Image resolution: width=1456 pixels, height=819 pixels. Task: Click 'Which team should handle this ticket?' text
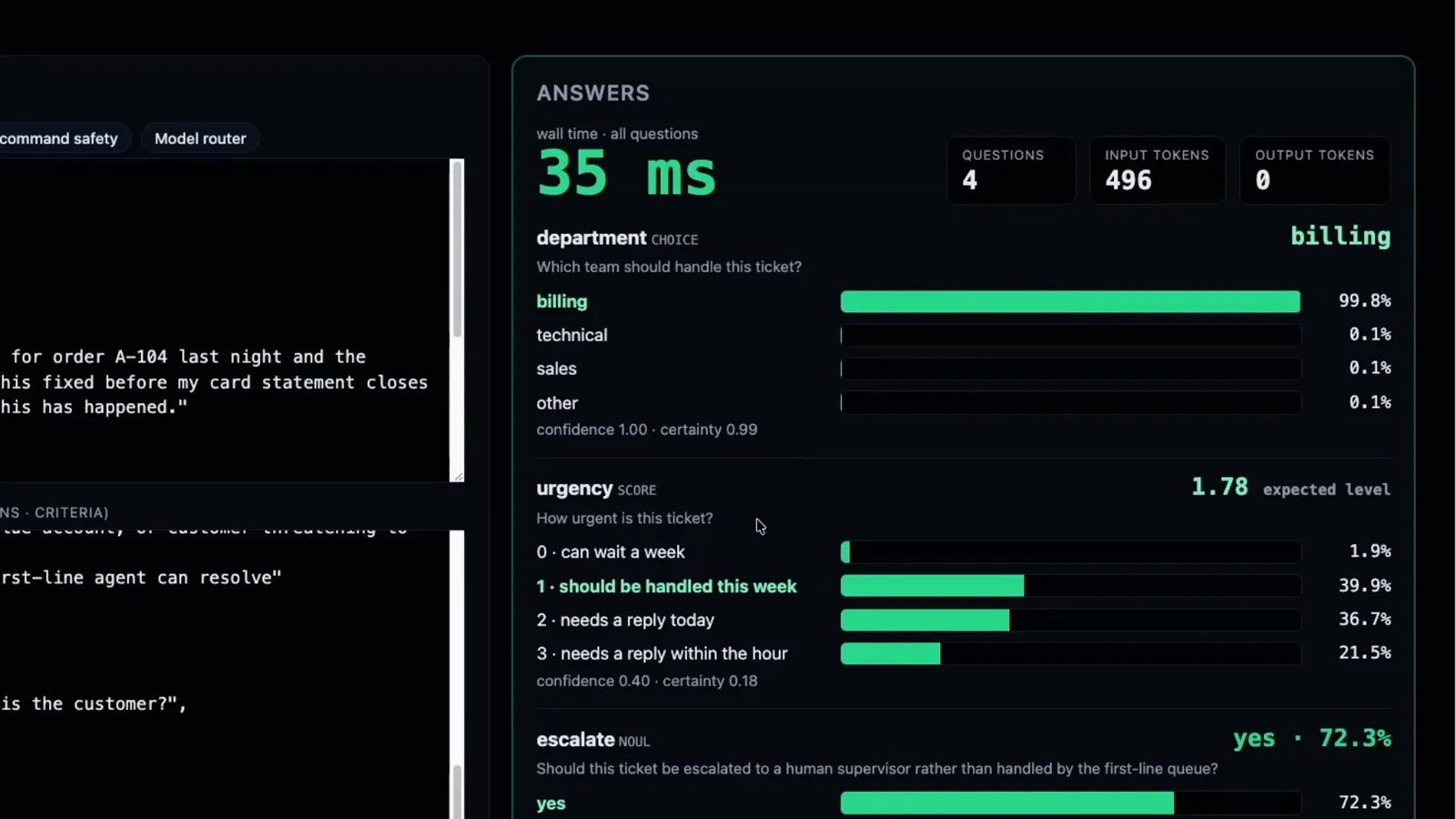pyautogui.click(x=669, y=267)
